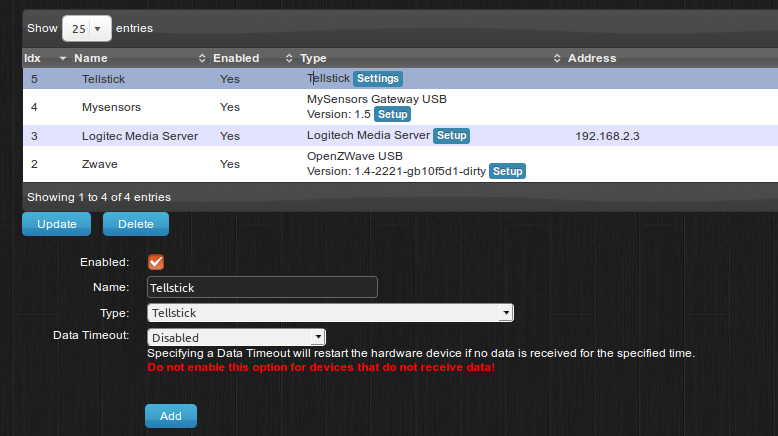Open Setup for MySensors Gateway USB
The width and height of the screenshot is (778, 436).
[392, 114]
